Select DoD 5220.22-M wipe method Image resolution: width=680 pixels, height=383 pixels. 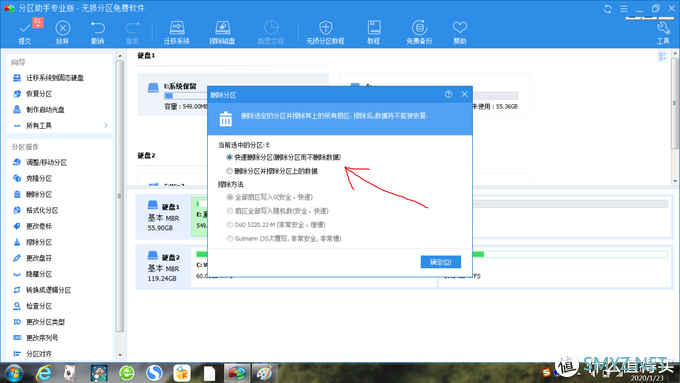click(x=230, y=225)
